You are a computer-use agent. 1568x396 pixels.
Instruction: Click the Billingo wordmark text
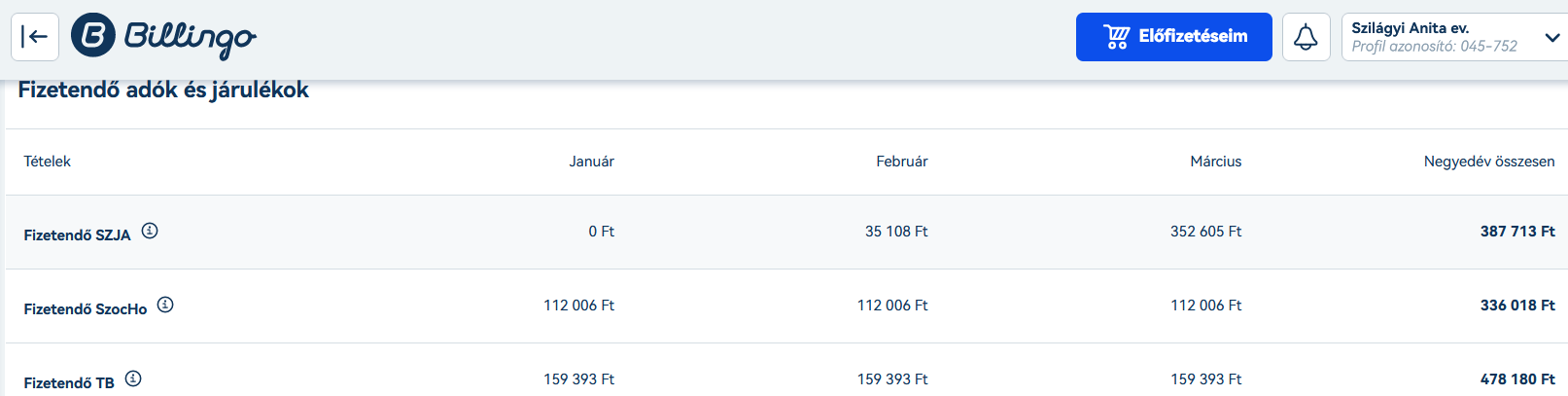point(191,38)
